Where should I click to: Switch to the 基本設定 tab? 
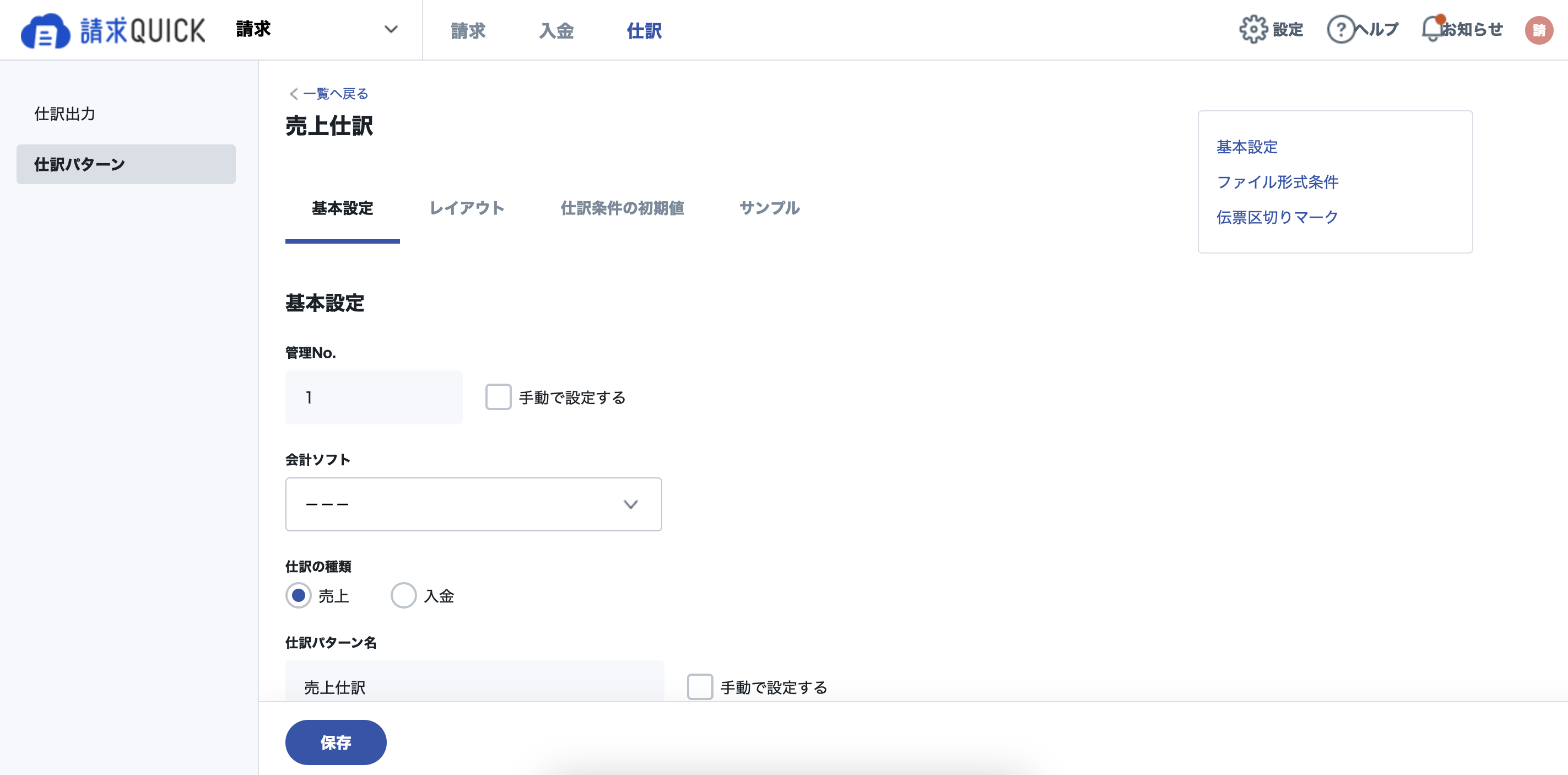pos(342,208)
